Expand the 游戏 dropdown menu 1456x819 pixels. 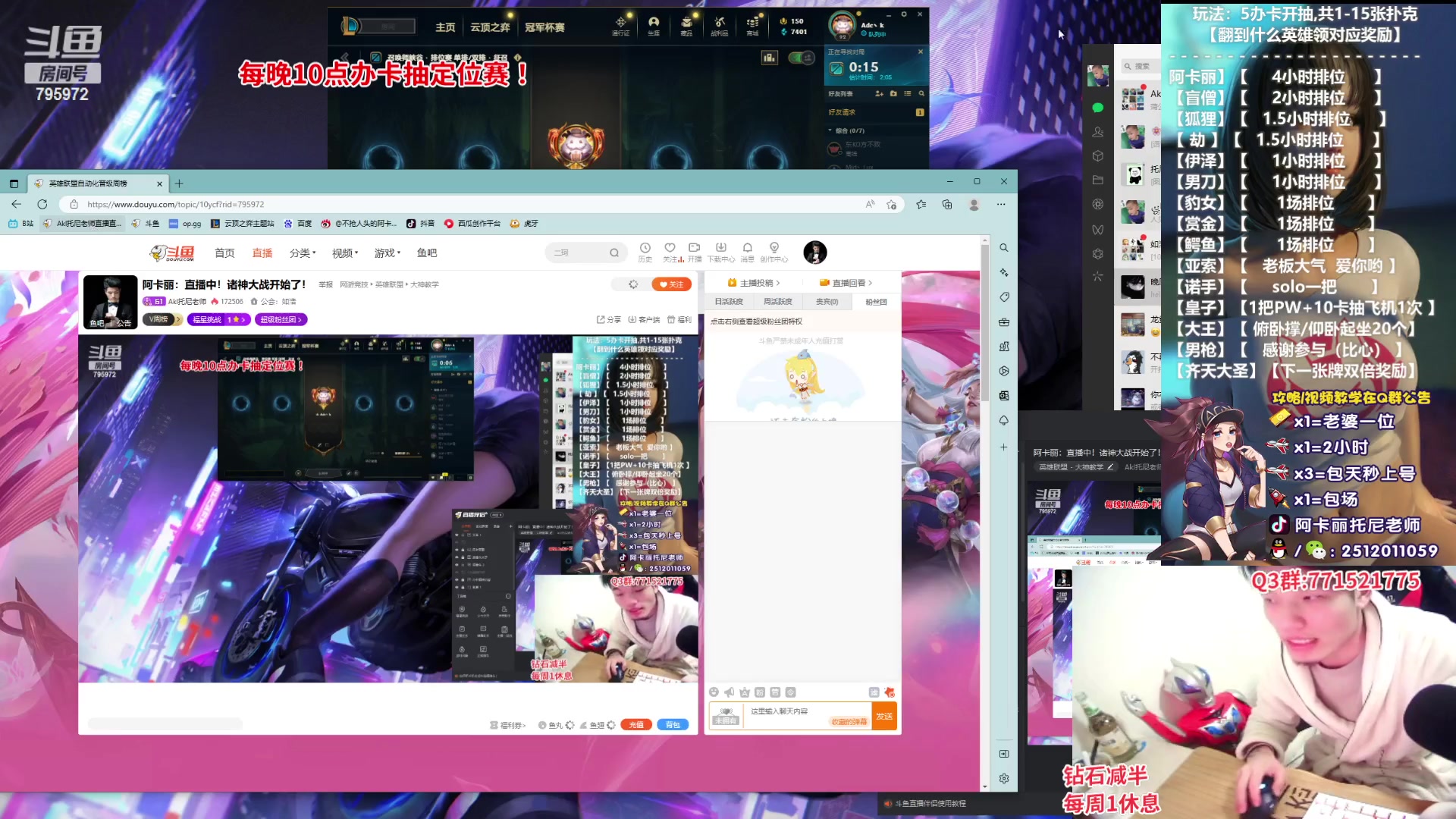click(x=387, y=253)
